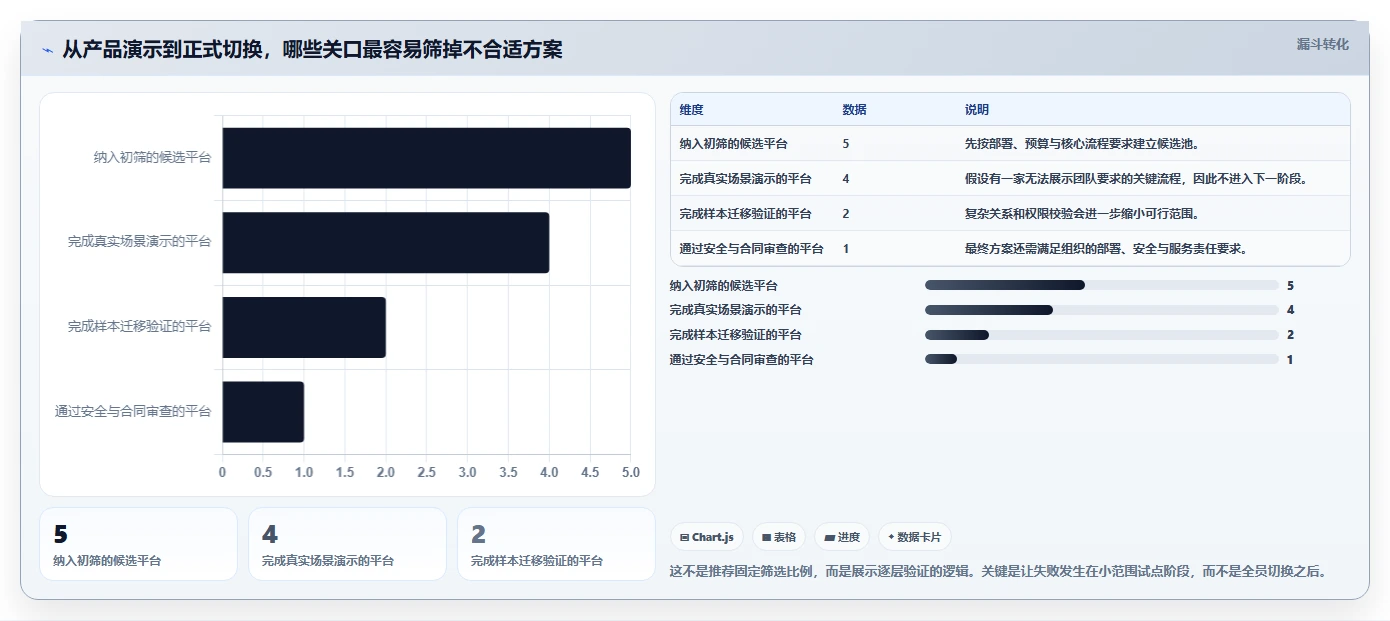Screen dimensions: 1390x621
Task: Click the description starting with 假设有一家无法展示
Action: [1136, 179]
